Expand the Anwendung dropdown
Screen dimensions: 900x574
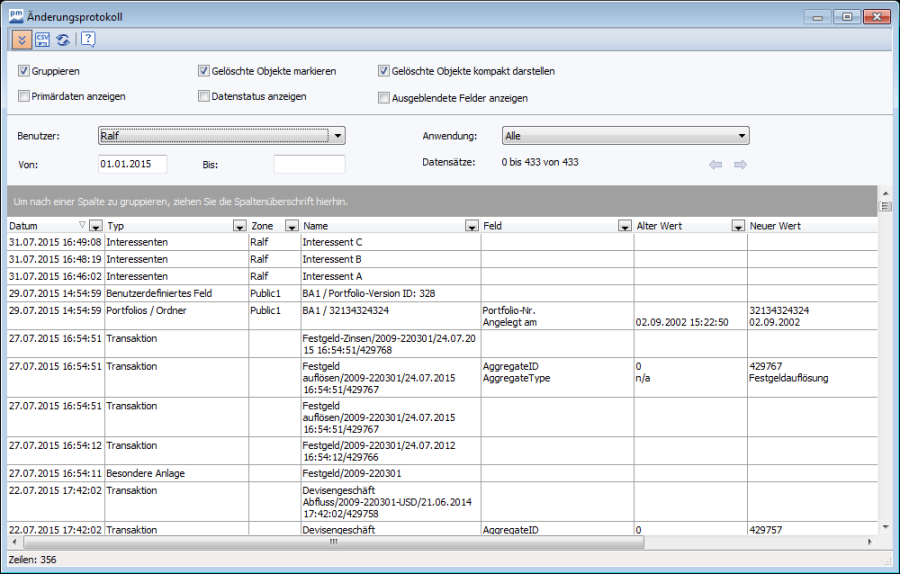(x=742, y=136)
